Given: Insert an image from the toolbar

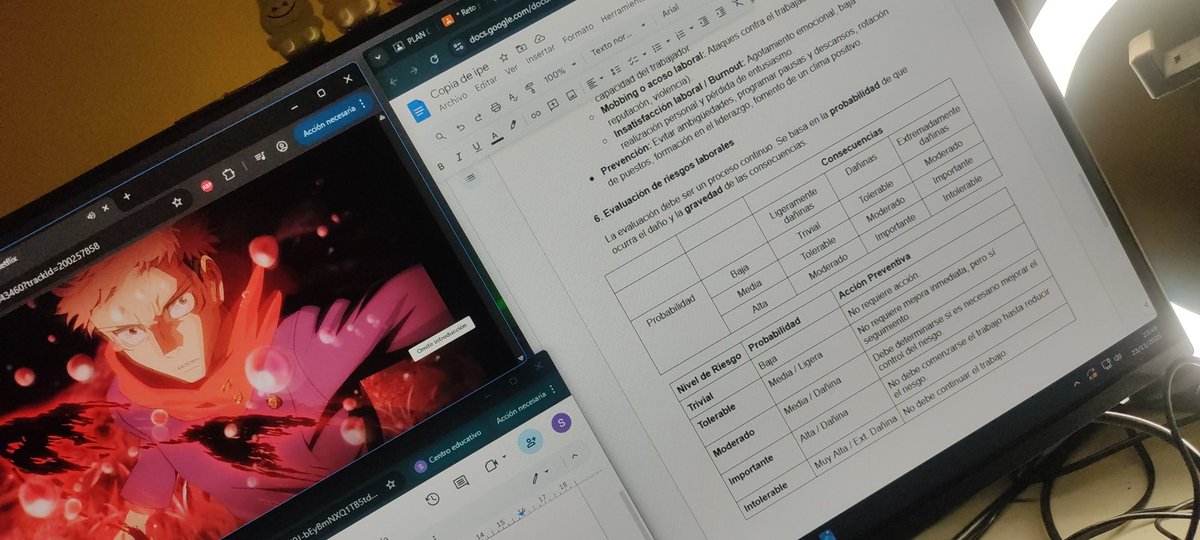Looking at the screenshot, I should tap(571, 95).
